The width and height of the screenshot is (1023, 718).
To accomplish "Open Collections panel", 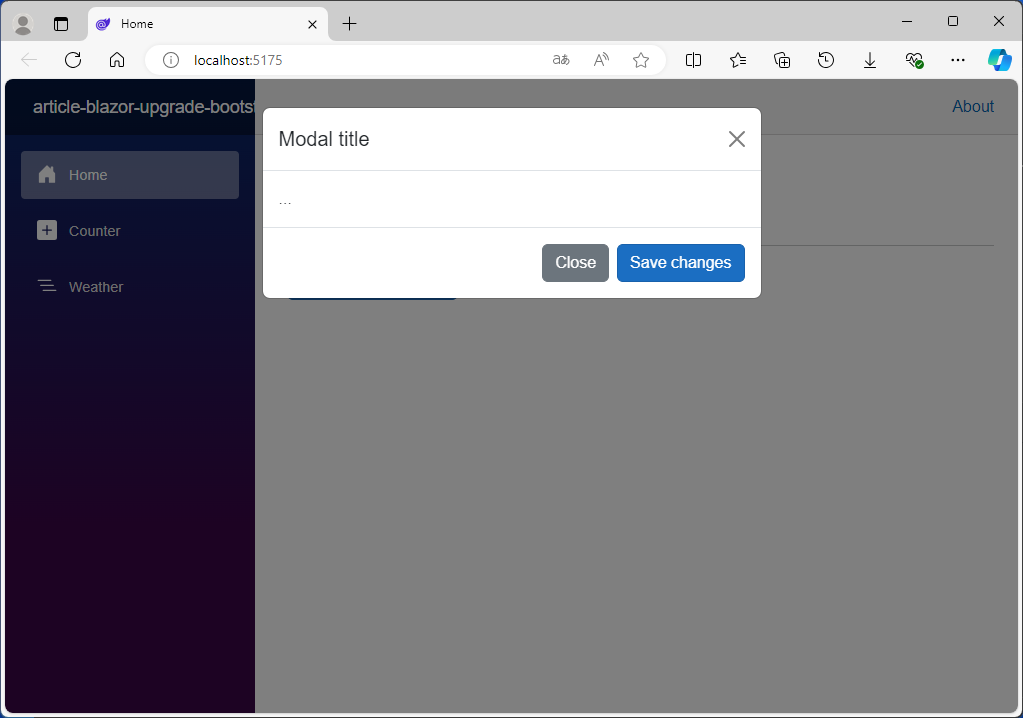I will (x=782, y=60).
